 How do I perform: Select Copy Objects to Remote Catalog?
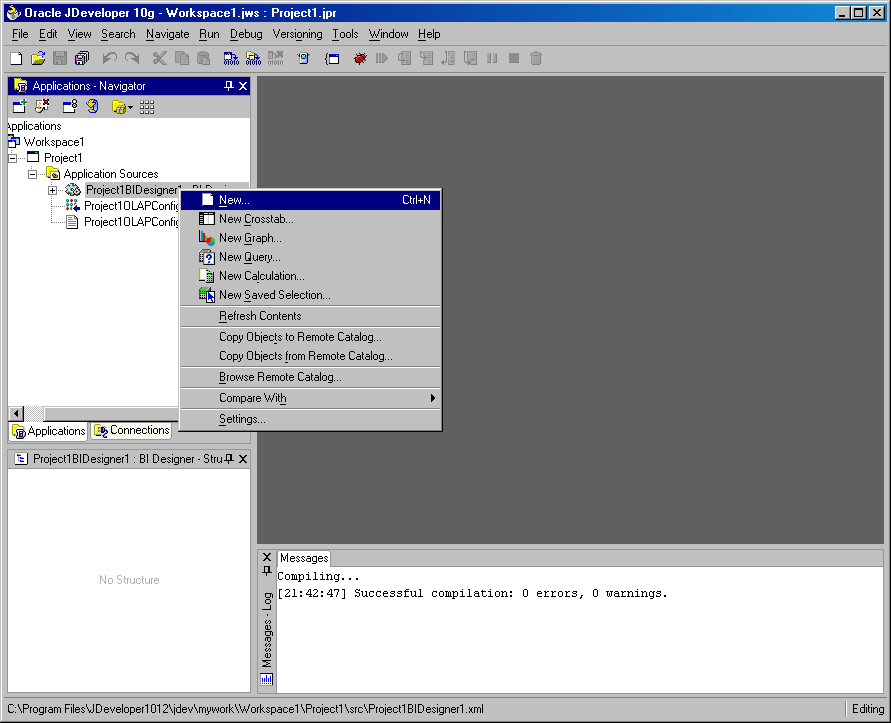(x=310, y=337)
